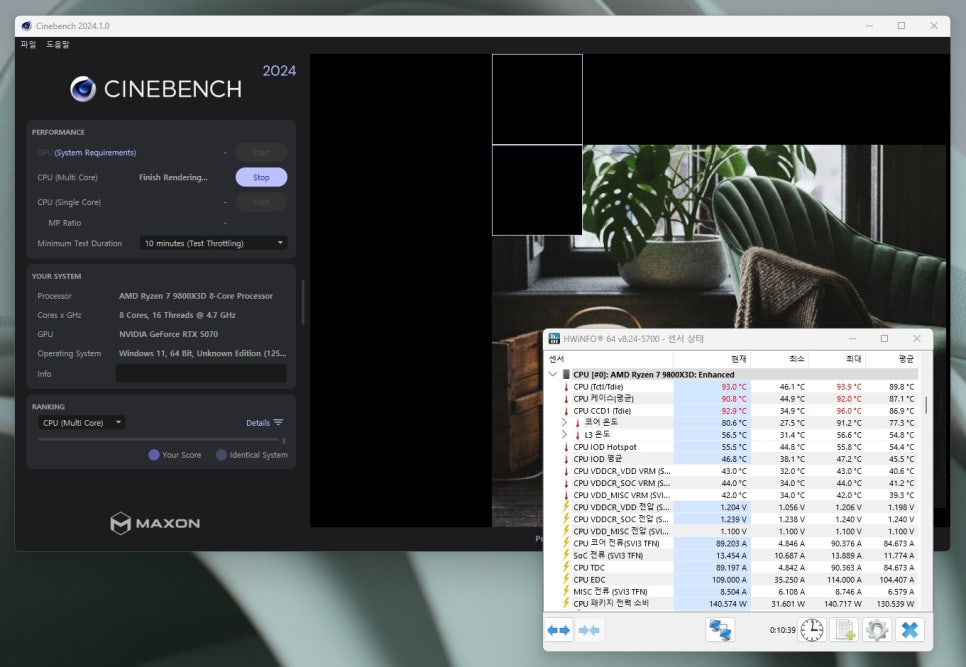The width and height of the screenshot is (966, 667).
Task: Toggle the Your Score legend marker
Action: (x=154, y=455)
